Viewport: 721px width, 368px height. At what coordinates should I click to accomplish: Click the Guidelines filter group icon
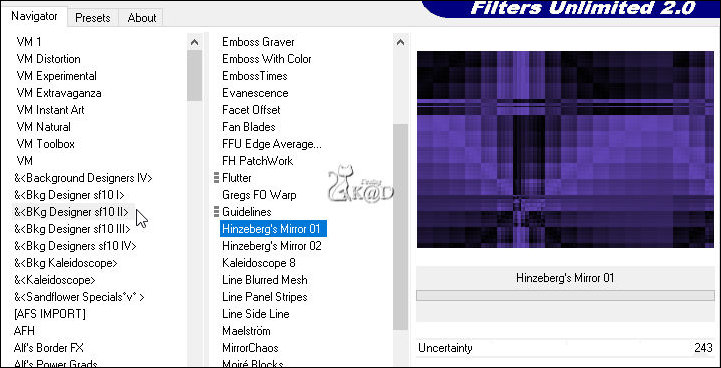click(x=216, y=212)
